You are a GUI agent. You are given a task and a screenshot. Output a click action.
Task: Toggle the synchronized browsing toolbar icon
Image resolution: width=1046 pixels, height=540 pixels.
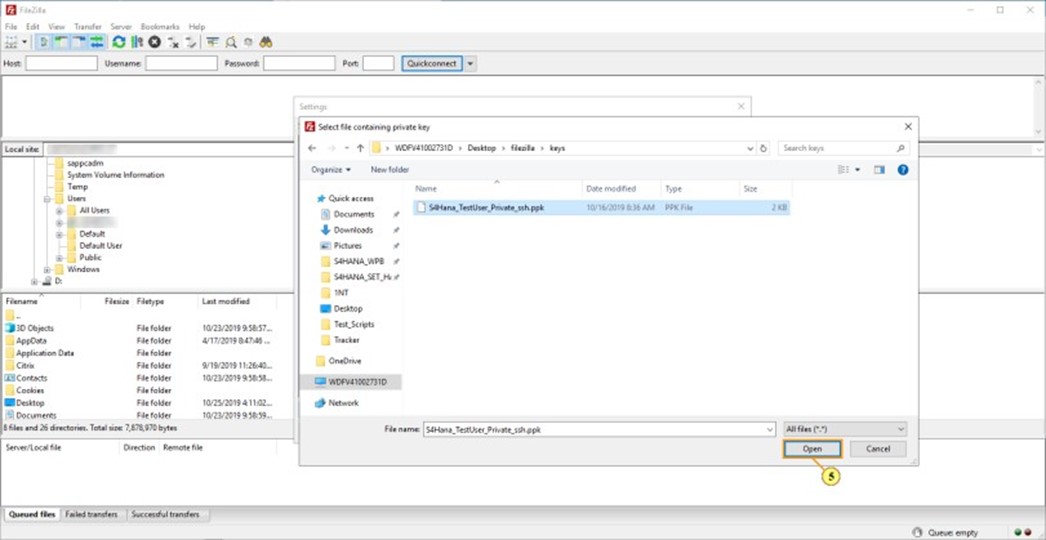249,42
